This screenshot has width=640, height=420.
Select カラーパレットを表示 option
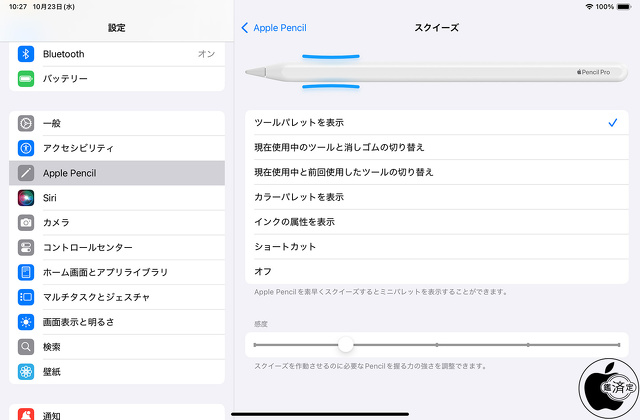pyautogui.click(x=437, y=197)
